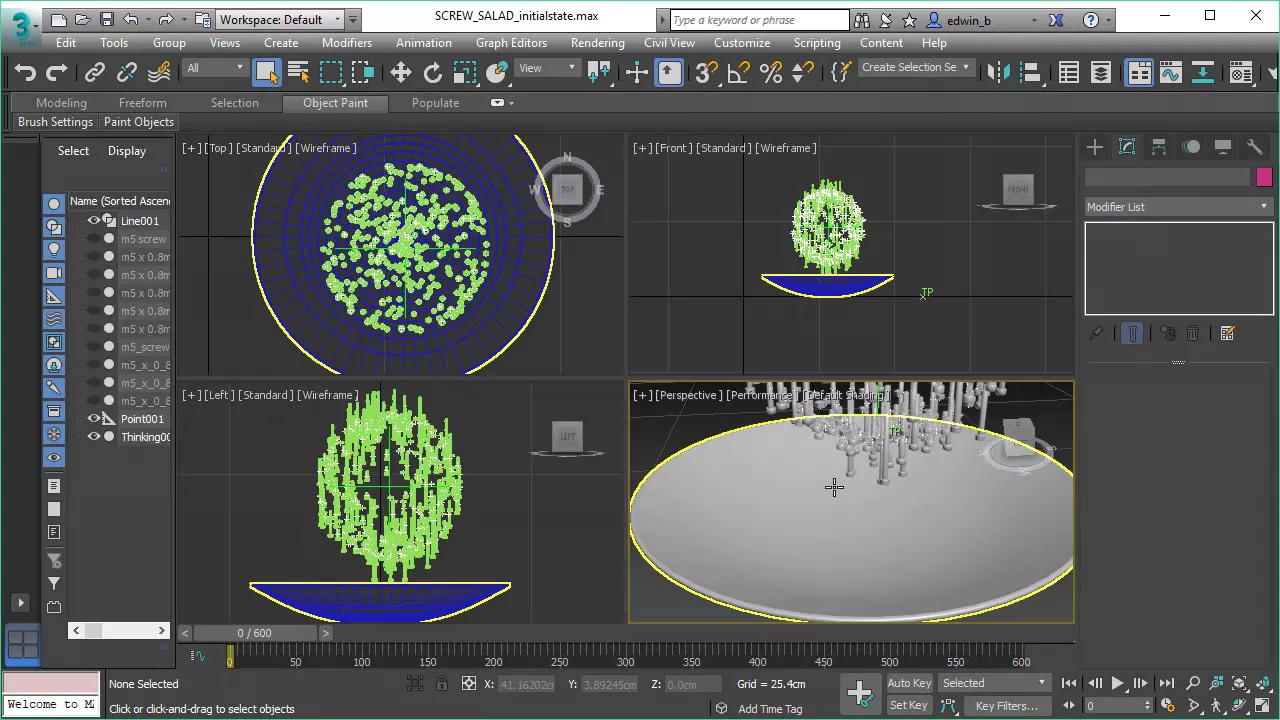This screenshot has height=720, width=1280.
Task: Toggle Window/Crossing selection mode
Action: 362,72
